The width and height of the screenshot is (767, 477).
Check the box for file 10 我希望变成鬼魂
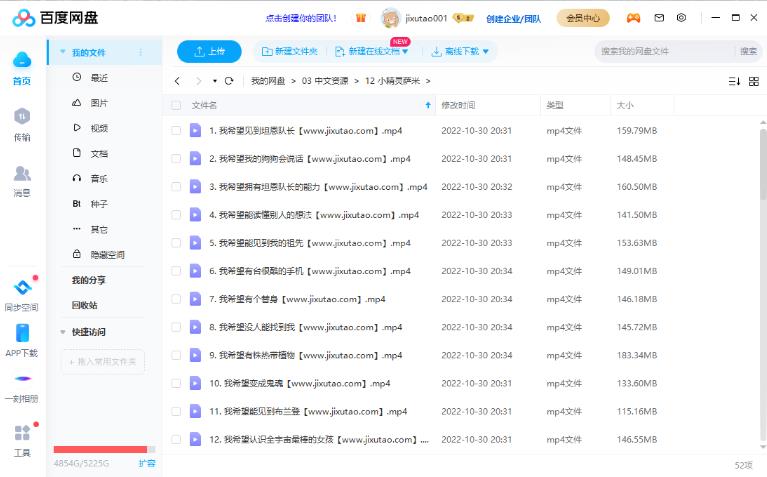tap(176, 384)
